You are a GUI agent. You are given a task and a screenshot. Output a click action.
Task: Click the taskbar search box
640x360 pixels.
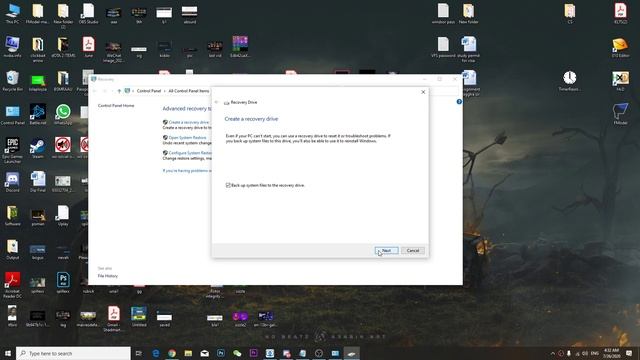click(x=73, y=353)
